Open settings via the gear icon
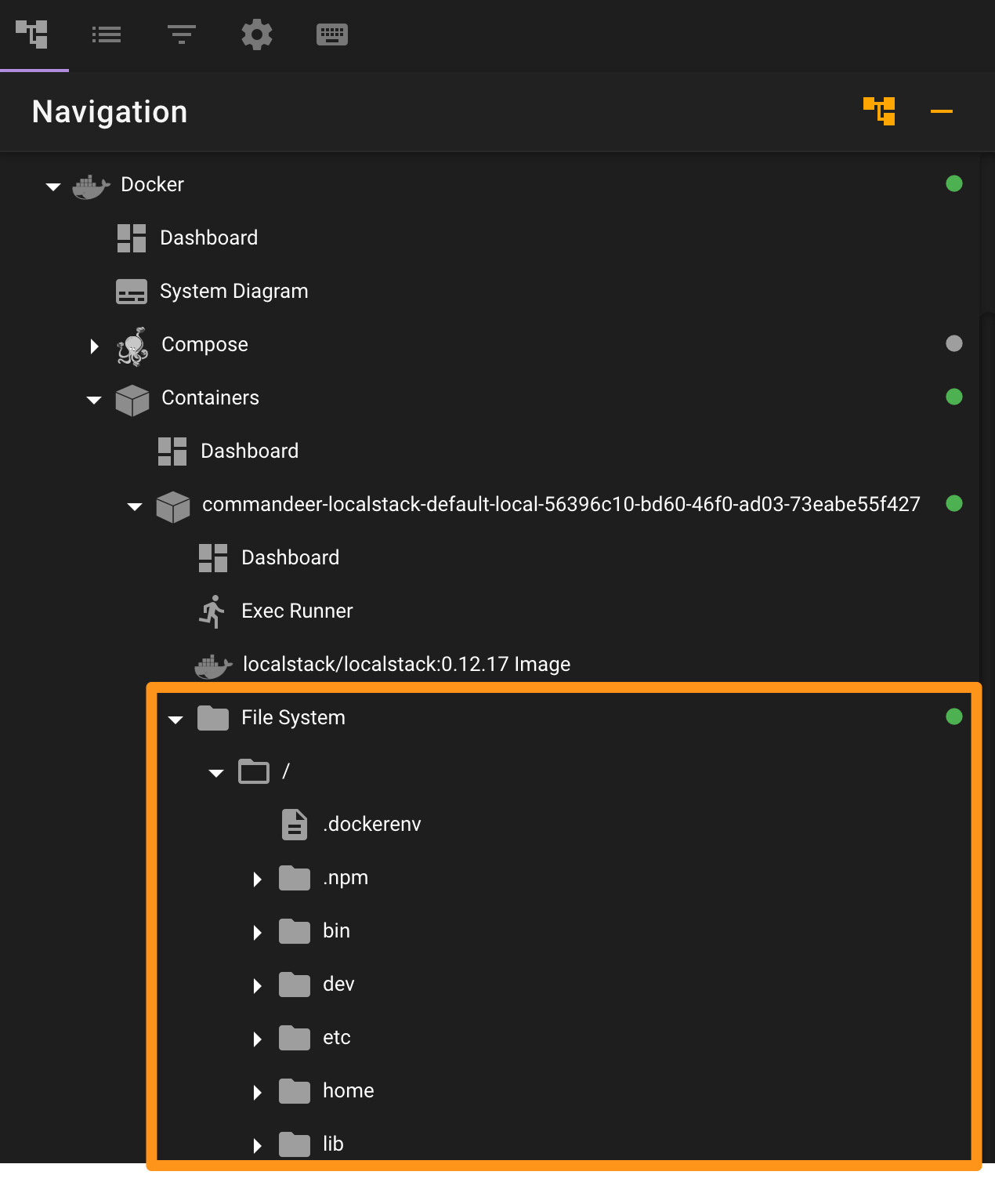Image resolution: width=995 pixels, height=1204 pixels. tap(257, 34)
